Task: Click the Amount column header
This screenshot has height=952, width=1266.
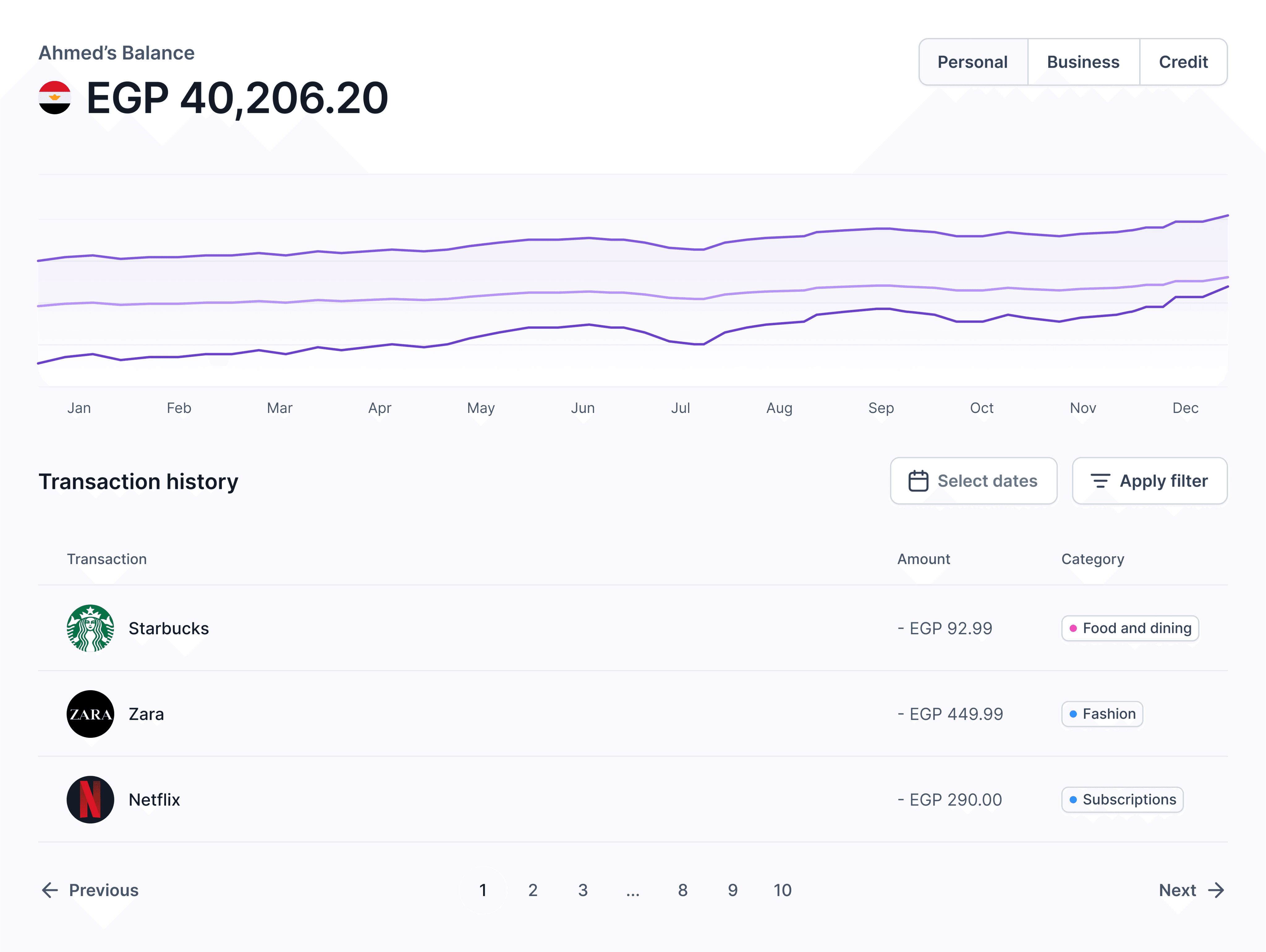Action: pyautogui.click(x=923, y=559)
